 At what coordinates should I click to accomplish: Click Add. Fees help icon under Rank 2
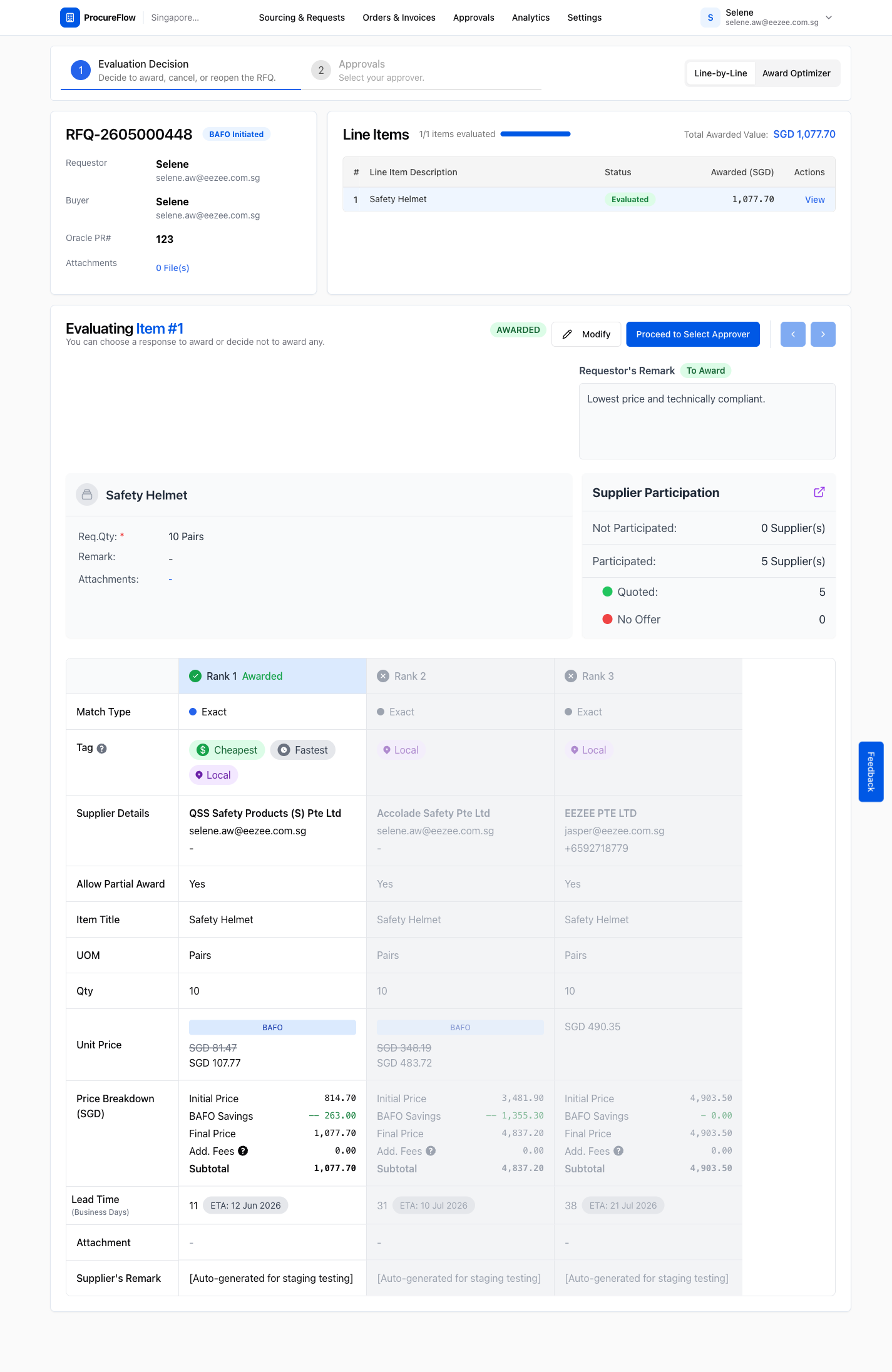[x=431, y=1150]
